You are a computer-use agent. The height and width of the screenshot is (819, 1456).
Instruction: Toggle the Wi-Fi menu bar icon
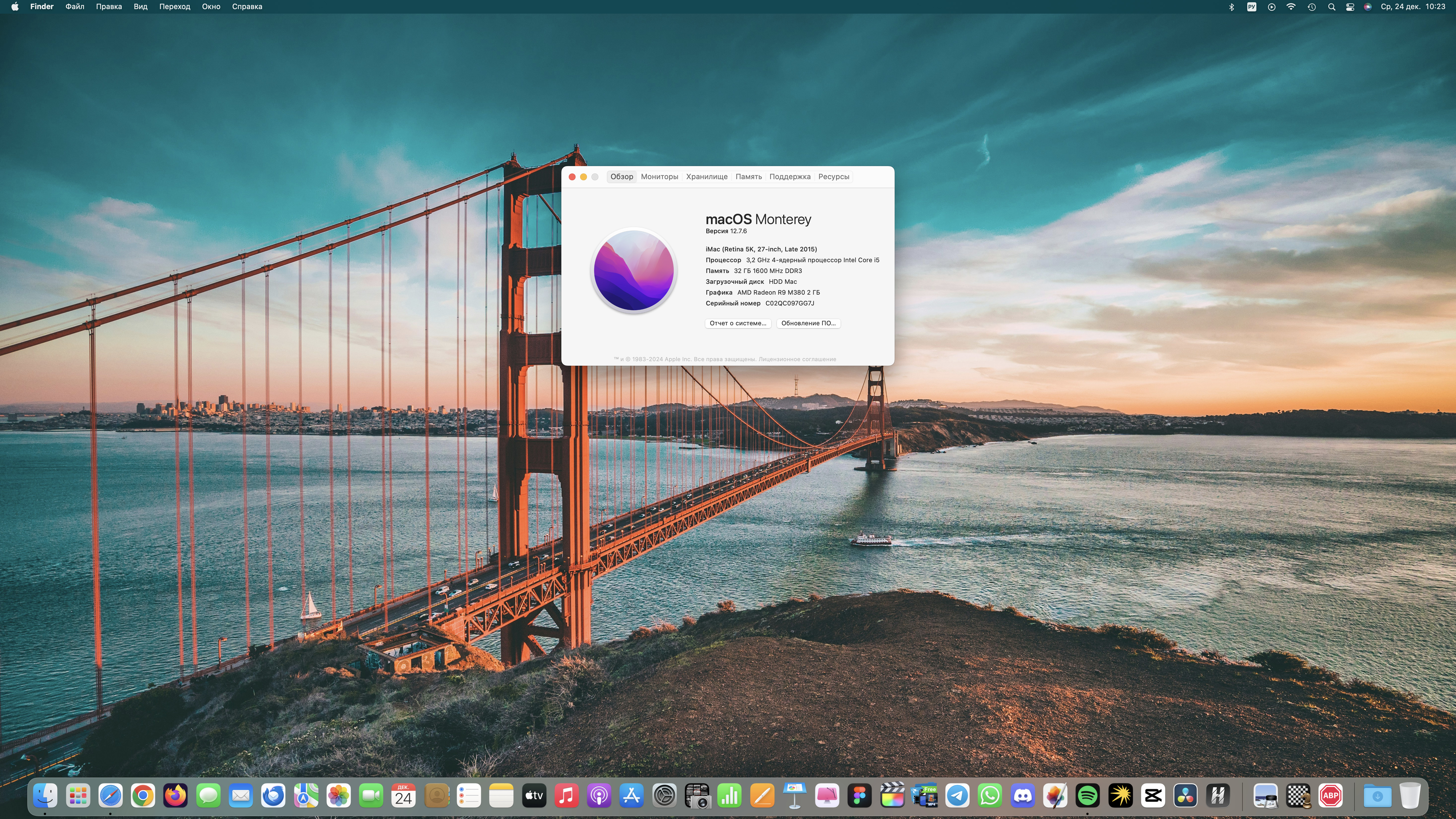1291,7
